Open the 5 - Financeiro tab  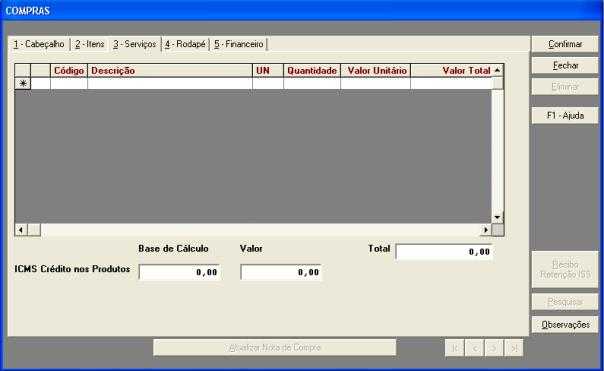(238, 44)
